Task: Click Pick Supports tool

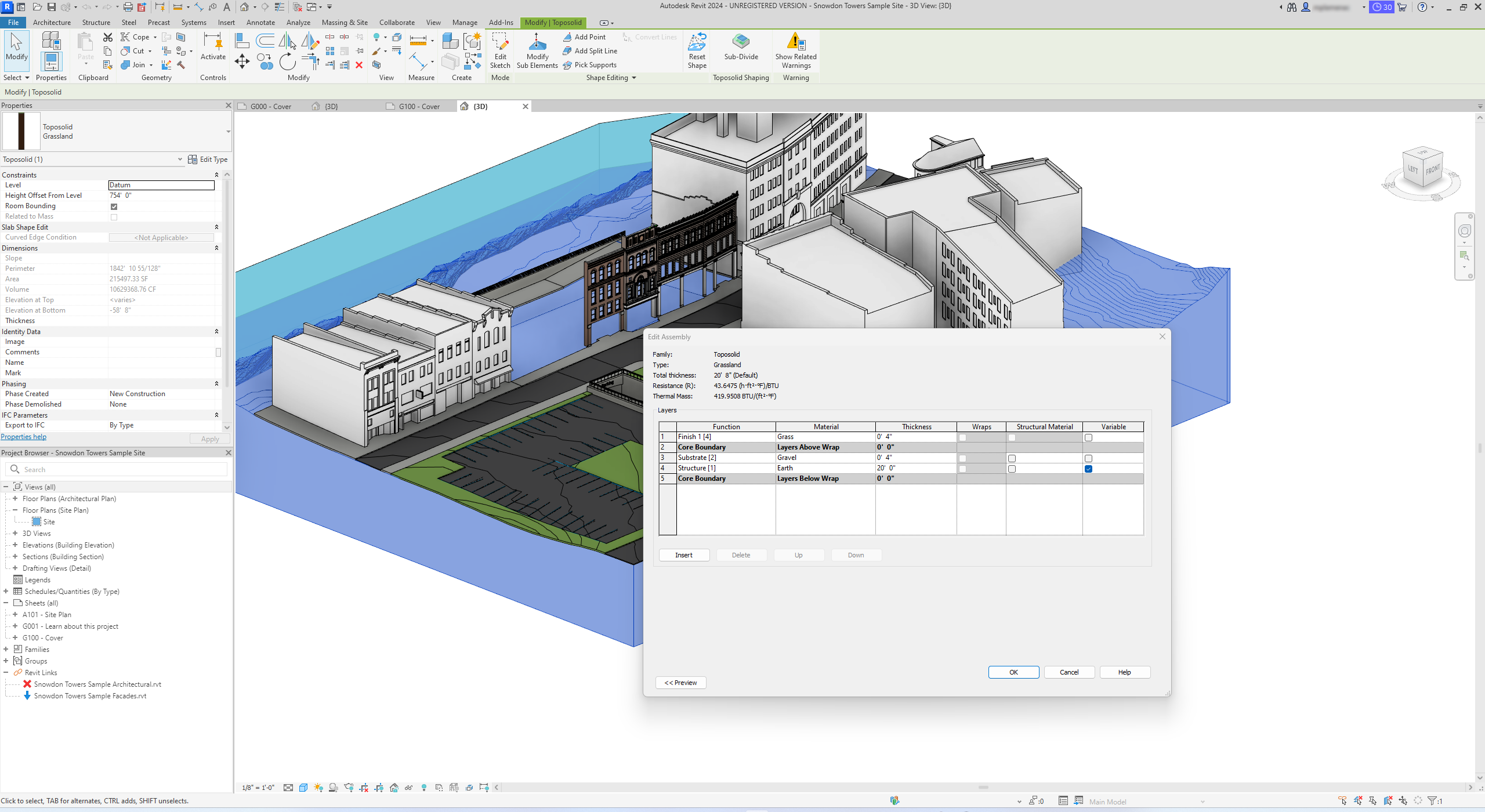Action: point(589,65)
